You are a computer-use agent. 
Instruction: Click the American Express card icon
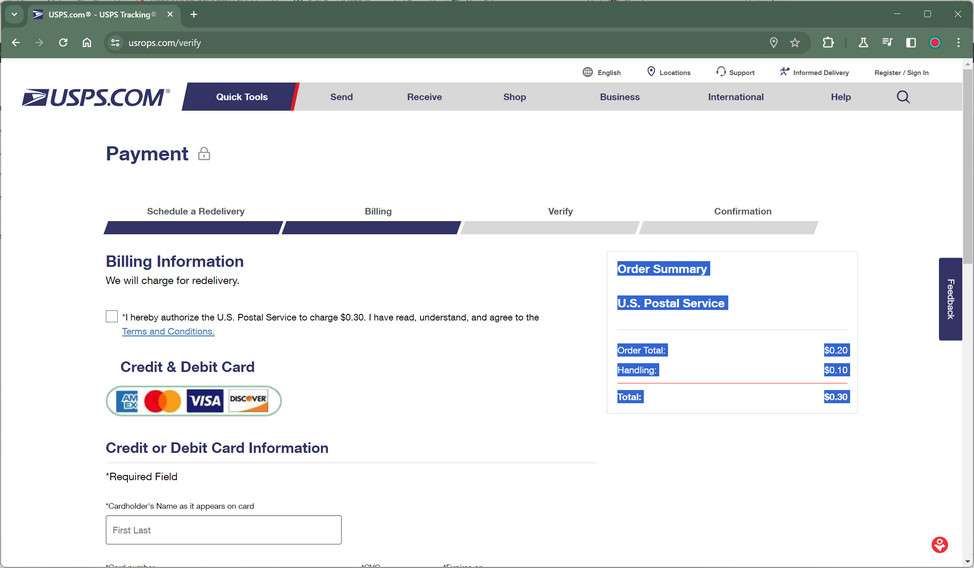(x=127, y=401)
